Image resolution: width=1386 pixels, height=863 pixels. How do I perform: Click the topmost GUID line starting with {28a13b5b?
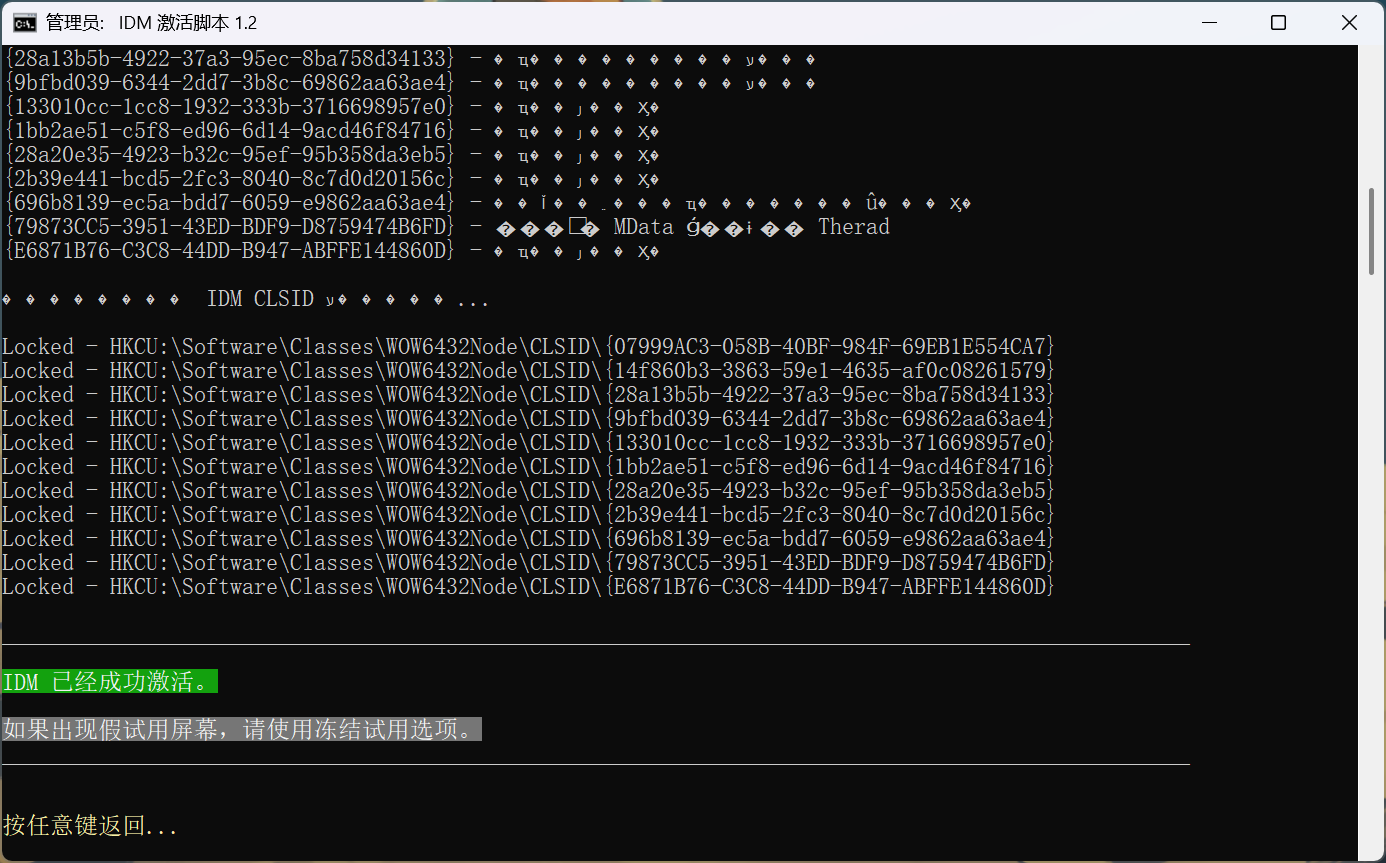coord(232,59)
